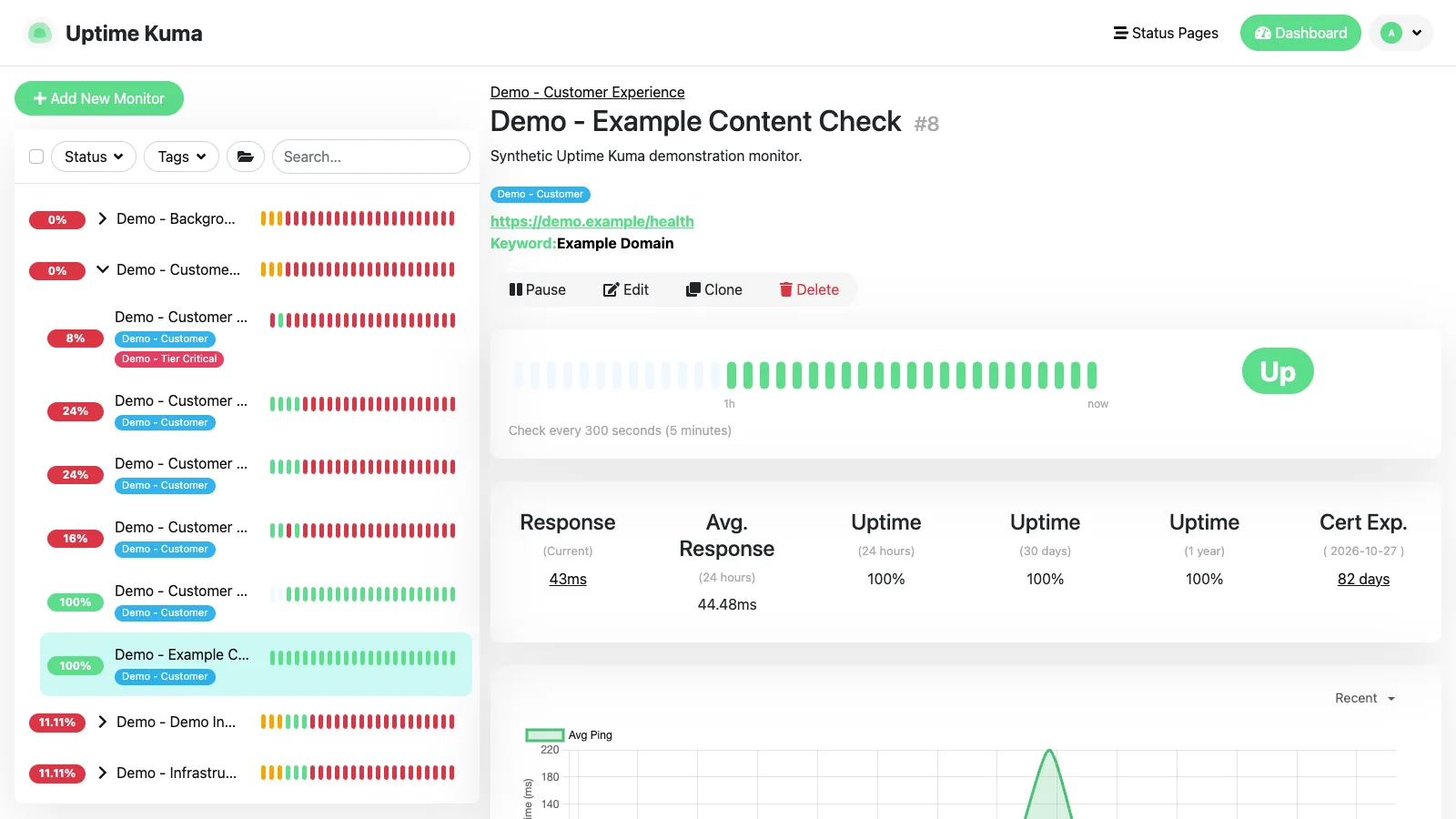Toggle the select-all monitors checkbox
1456x819 pixels.
click(x=36, y=157)
